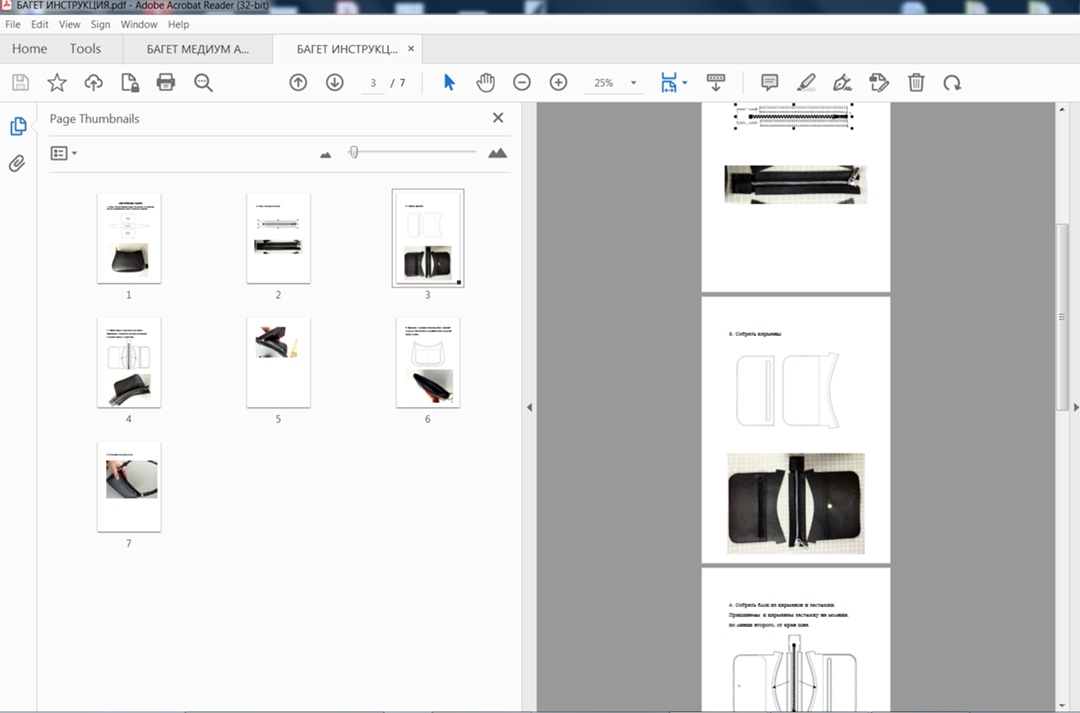
Task: Click the Rotate page icon
Action: (x=952, y=83)
